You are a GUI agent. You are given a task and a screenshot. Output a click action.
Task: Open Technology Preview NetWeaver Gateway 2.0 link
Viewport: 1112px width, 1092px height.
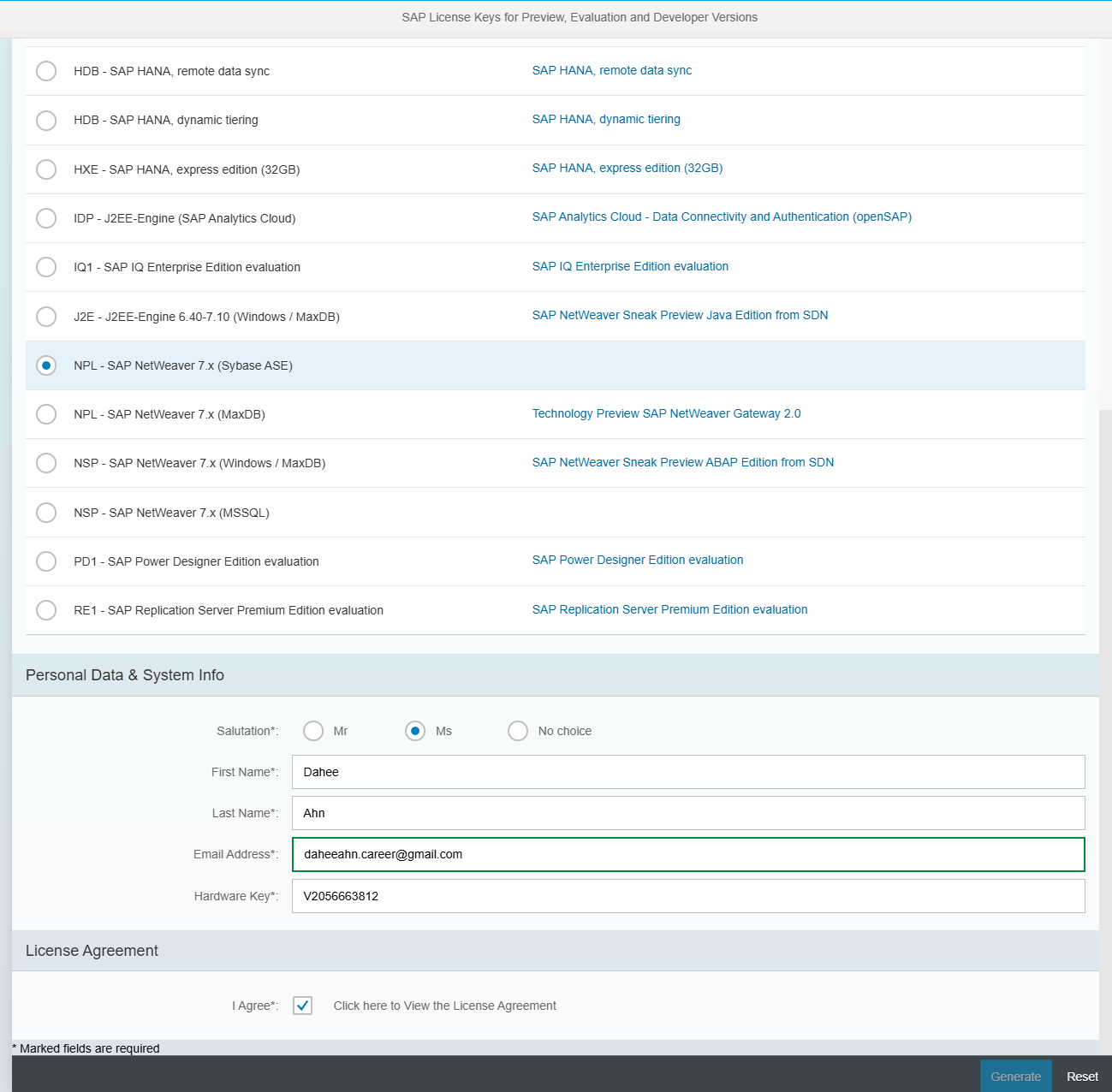pyautogui.click(x=666, y=413)
